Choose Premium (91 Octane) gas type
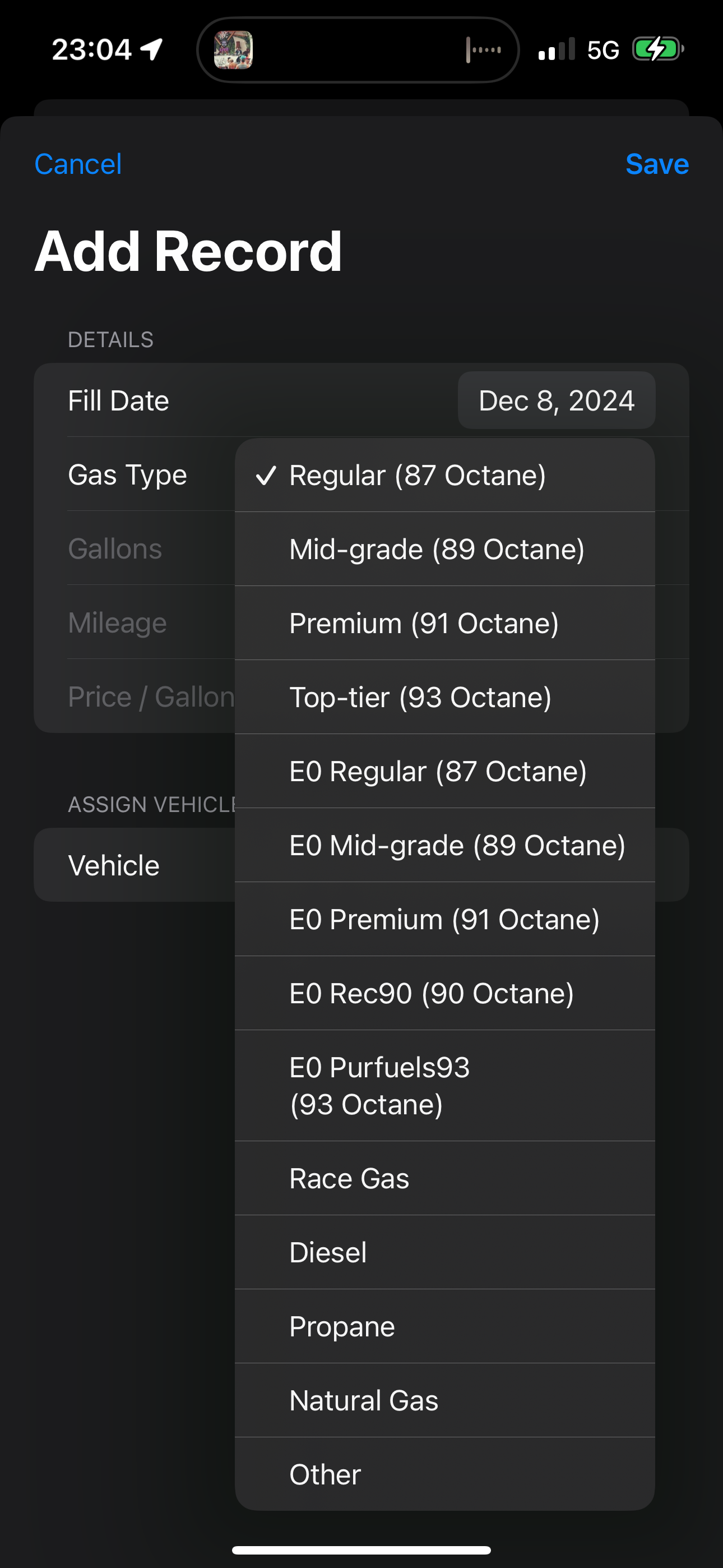Screen dimensions: 723x1568 coord(445,623)
